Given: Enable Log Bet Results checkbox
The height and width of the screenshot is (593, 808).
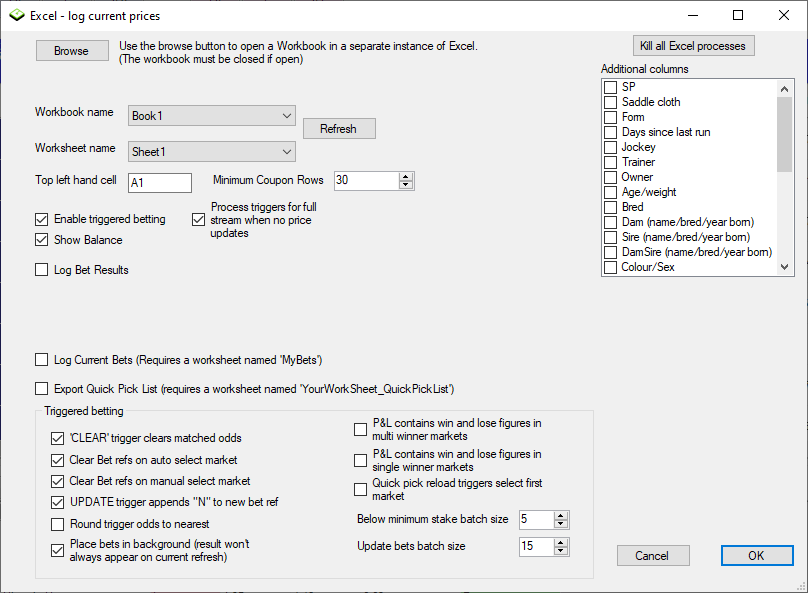Looking at the screenshot, I should click(42, 270).
